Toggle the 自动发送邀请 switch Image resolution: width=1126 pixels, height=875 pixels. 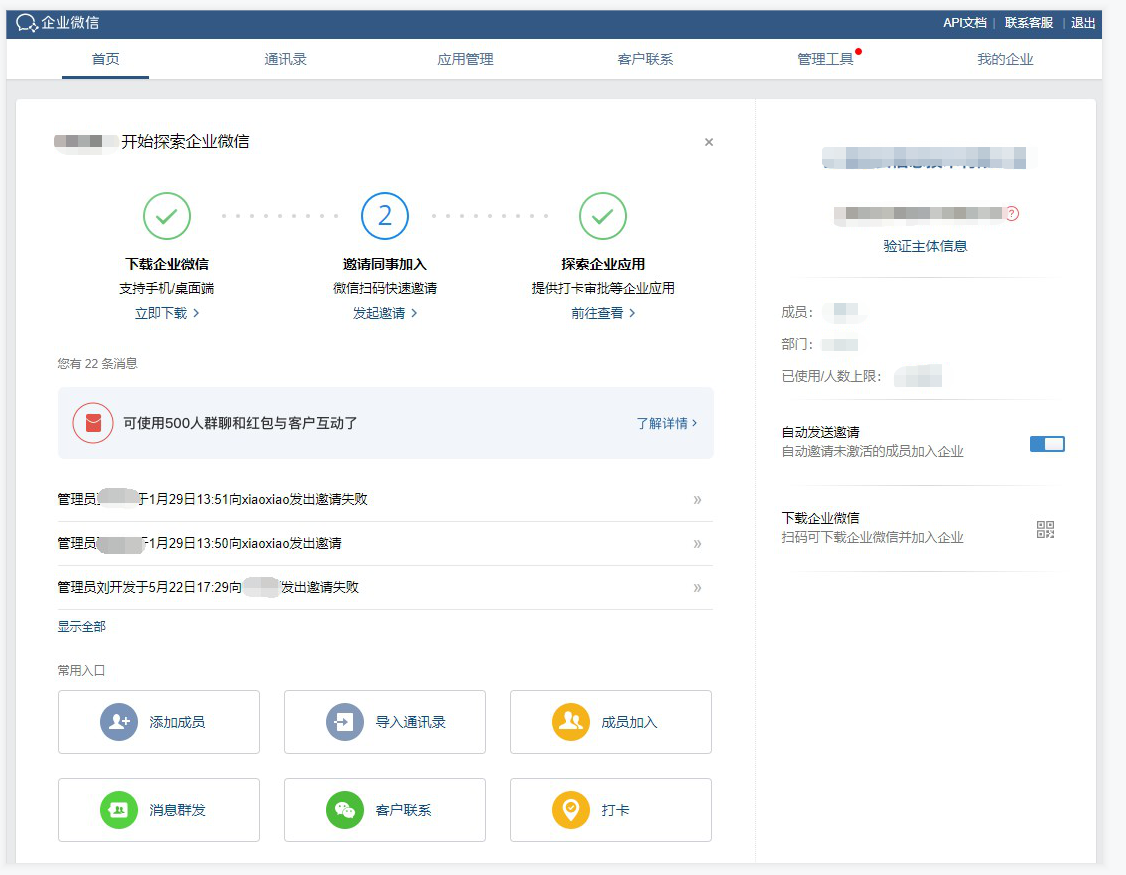(x=1047, y=444)
